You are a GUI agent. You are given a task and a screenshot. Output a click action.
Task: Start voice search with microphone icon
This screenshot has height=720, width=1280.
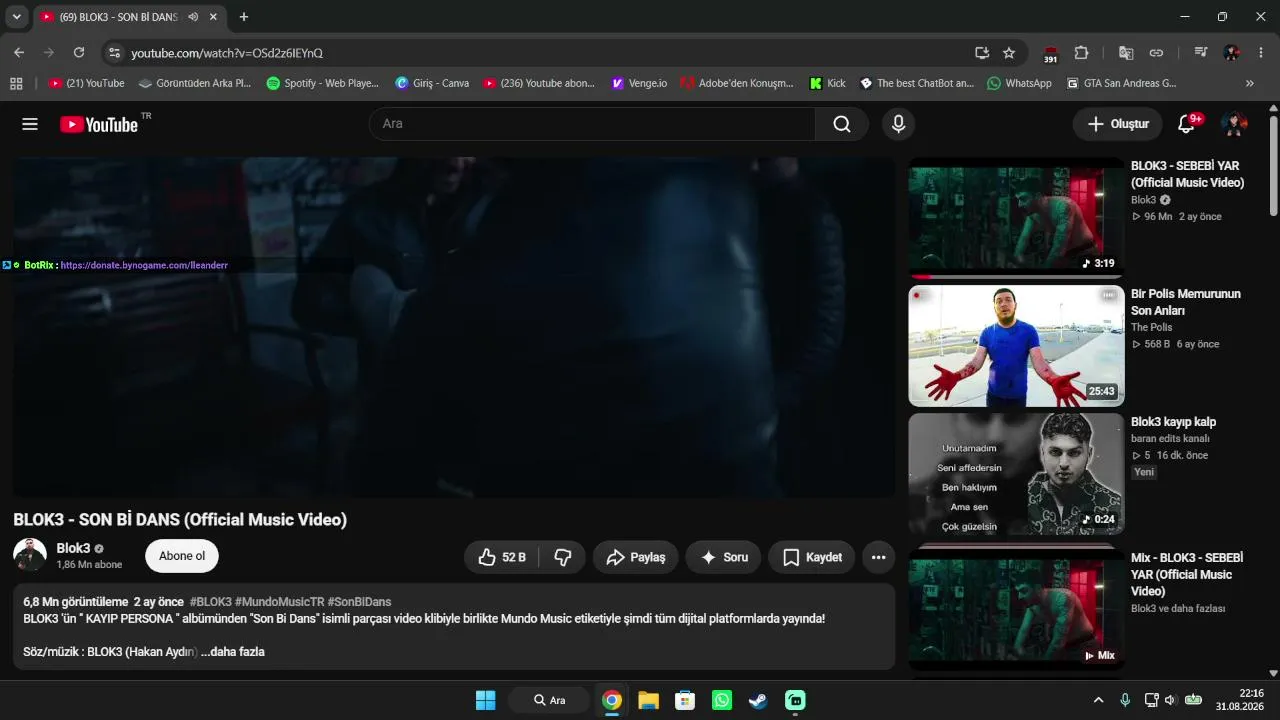pos(898,124)
